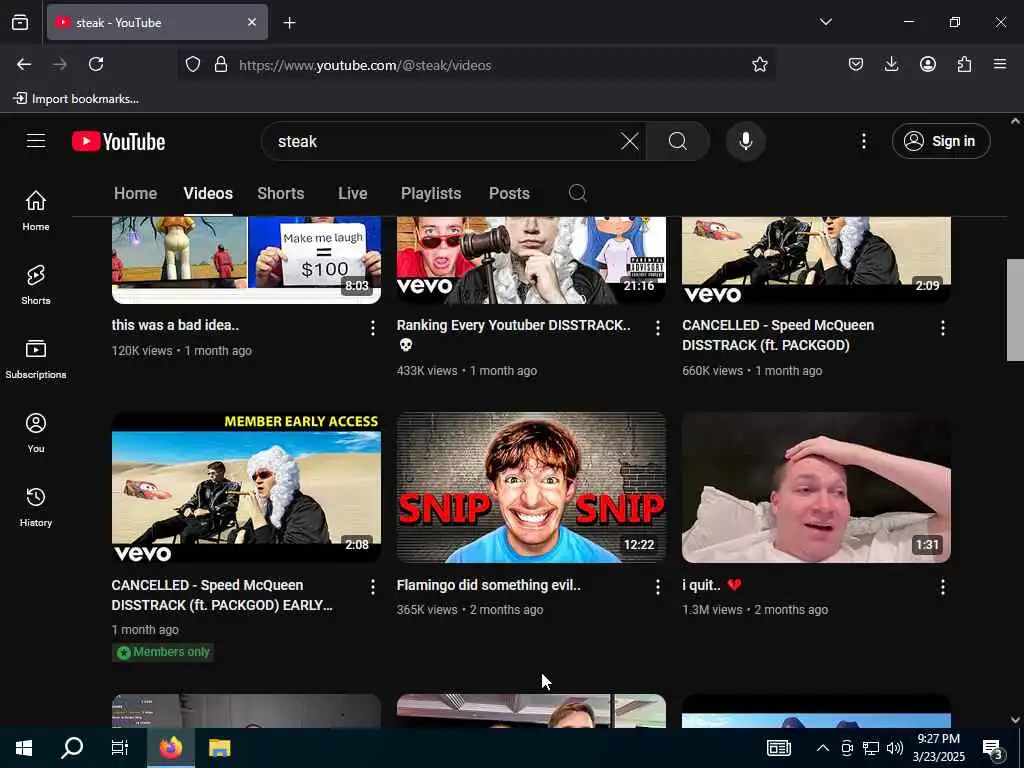The width and height of the screenshot is (1024, 768).
Task: Open Home in the left sidebar
Action: coord(36,211)
